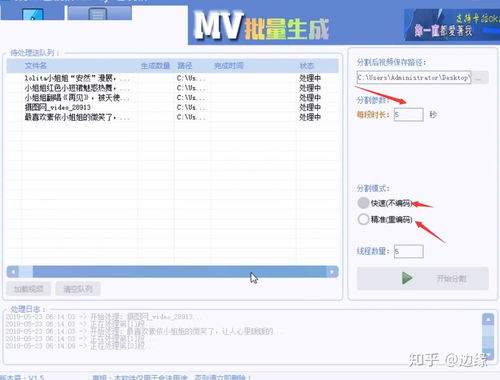
Task: Select the 摄图网_video_28913 queue row
Action: pyautogui.click(x=173, y=107)
